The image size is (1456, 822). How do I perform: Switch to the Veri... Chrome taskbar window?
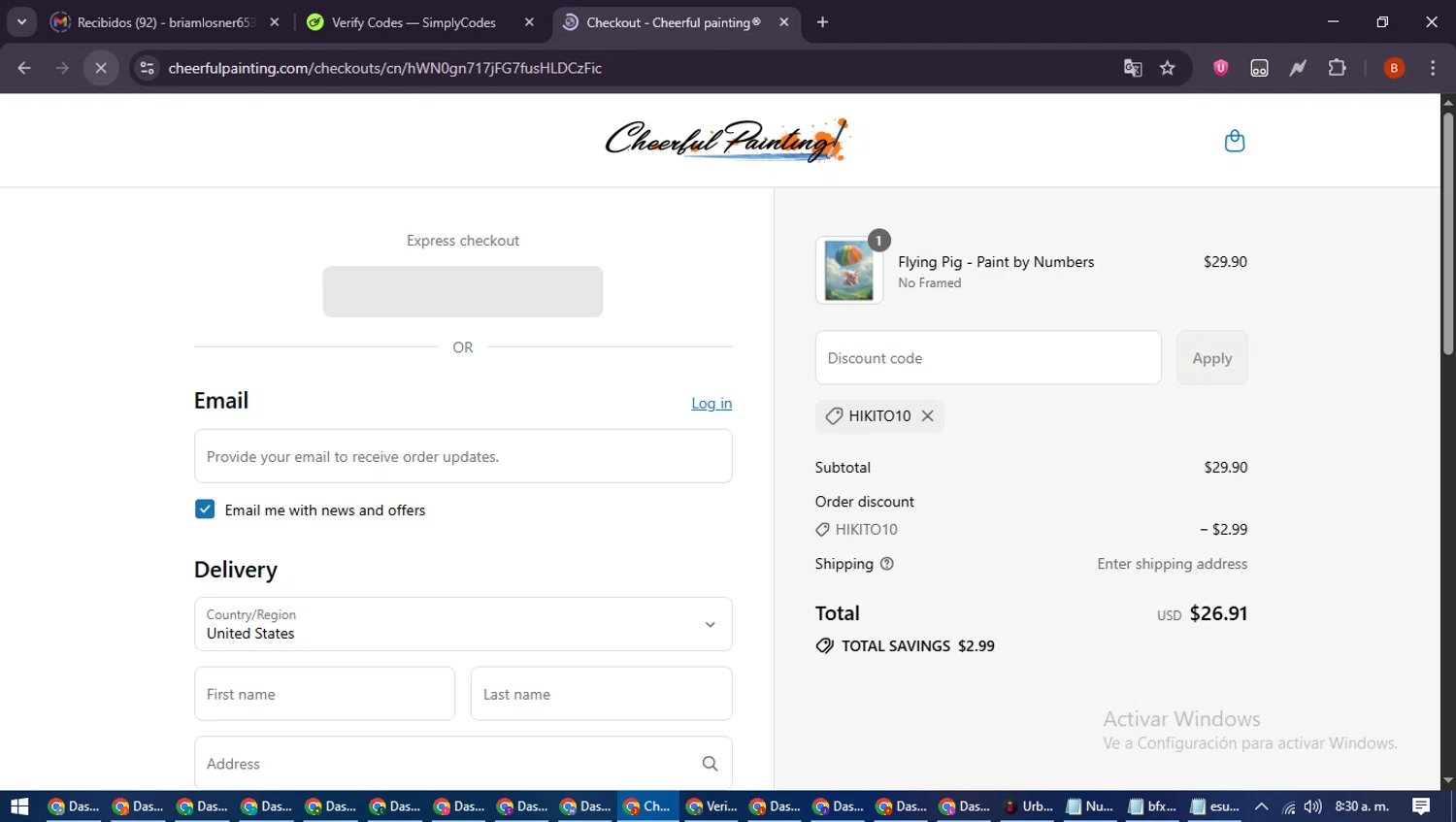tap(712, 806)
